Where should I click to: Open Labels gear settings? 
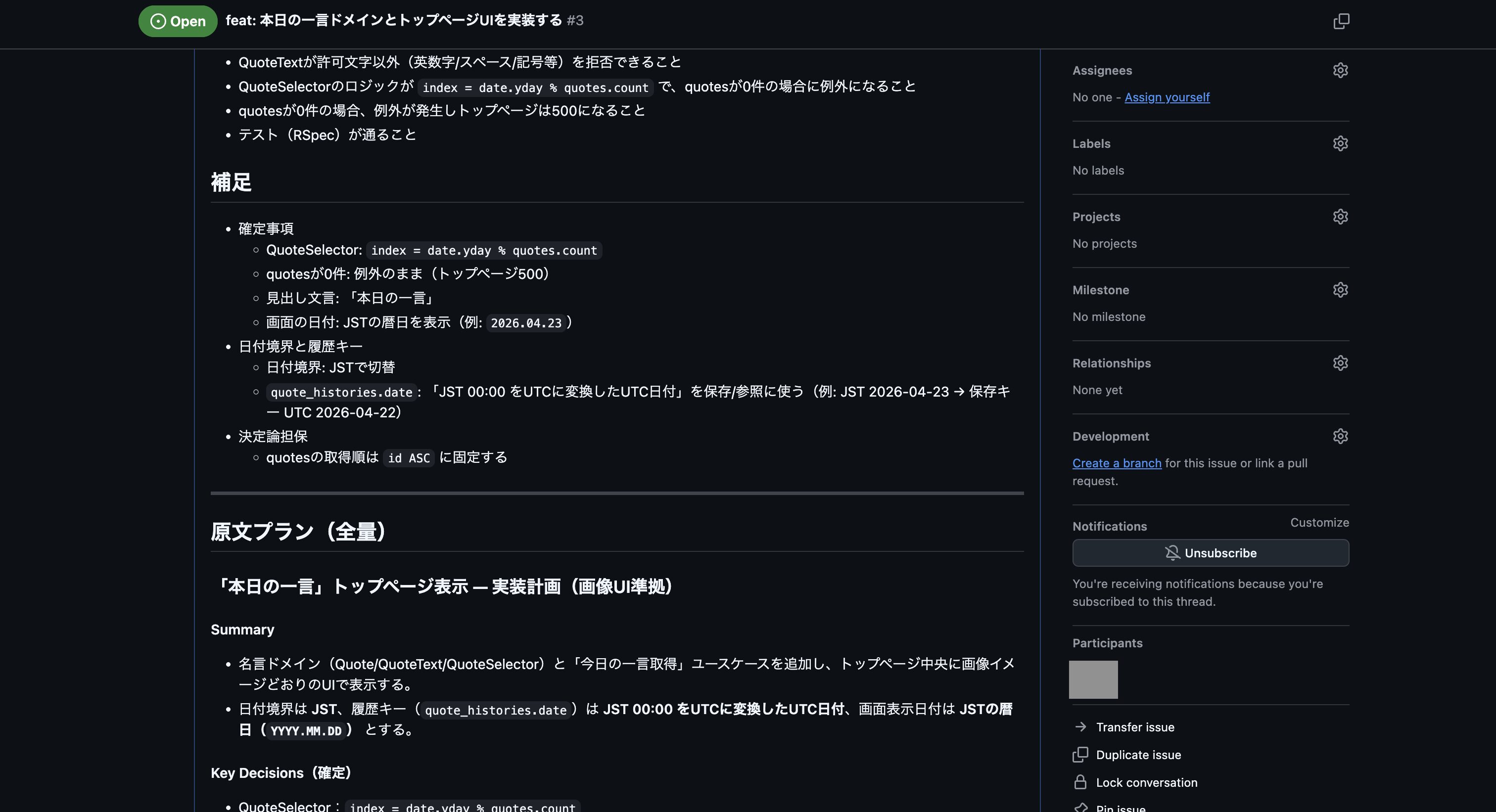(1340, 143)
